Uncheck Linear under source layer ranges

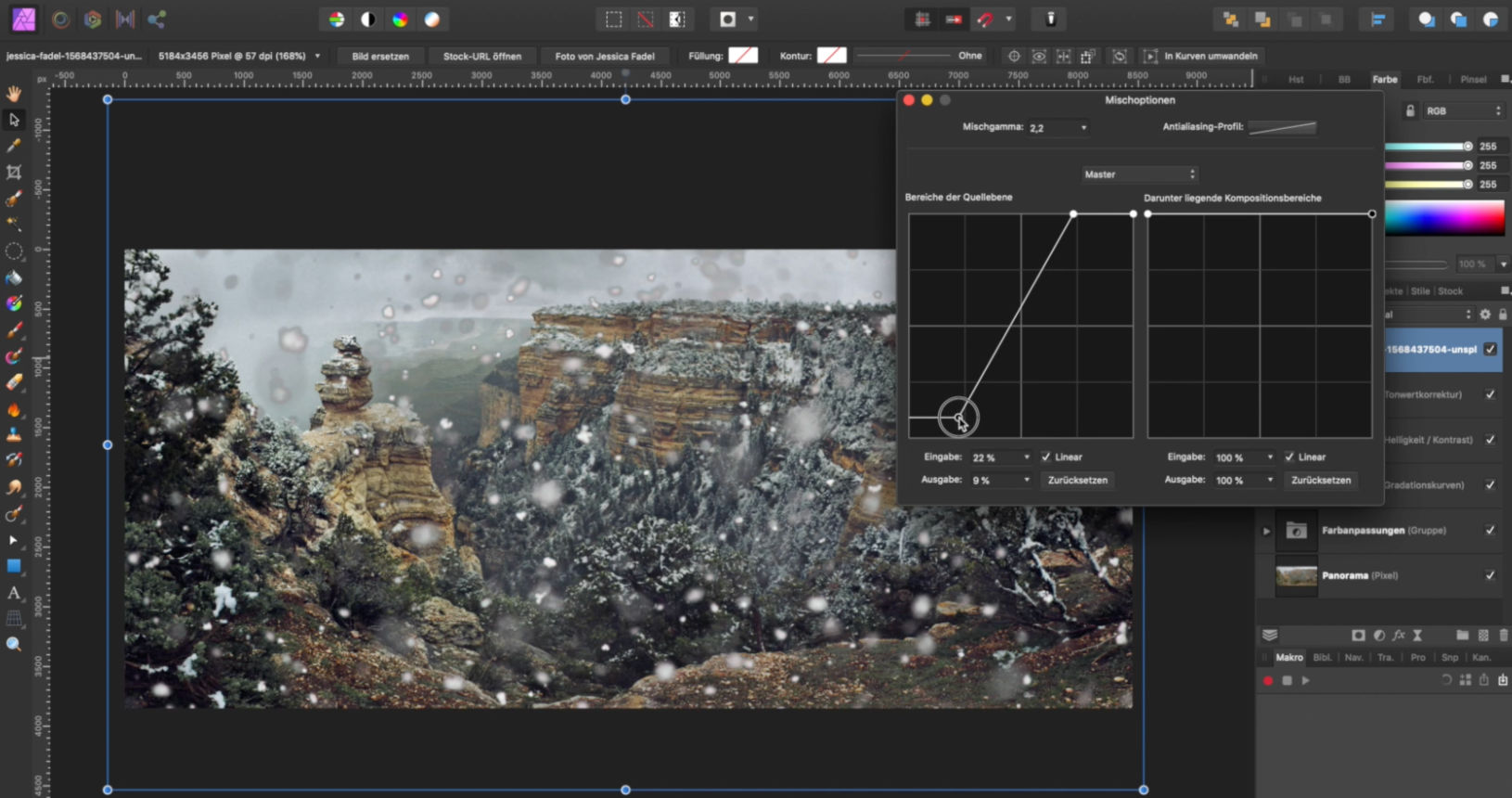tap(1046, 457)
